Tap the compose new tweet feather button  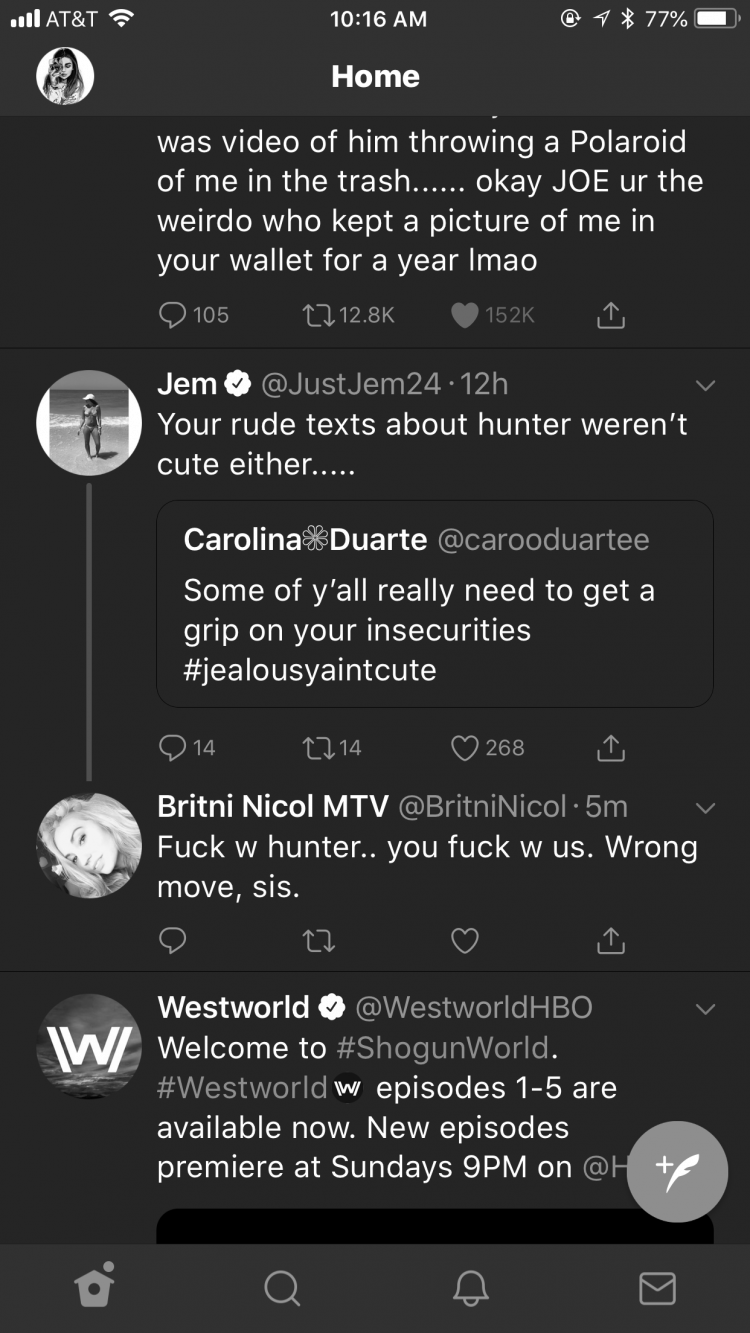tap(677, 1171)
